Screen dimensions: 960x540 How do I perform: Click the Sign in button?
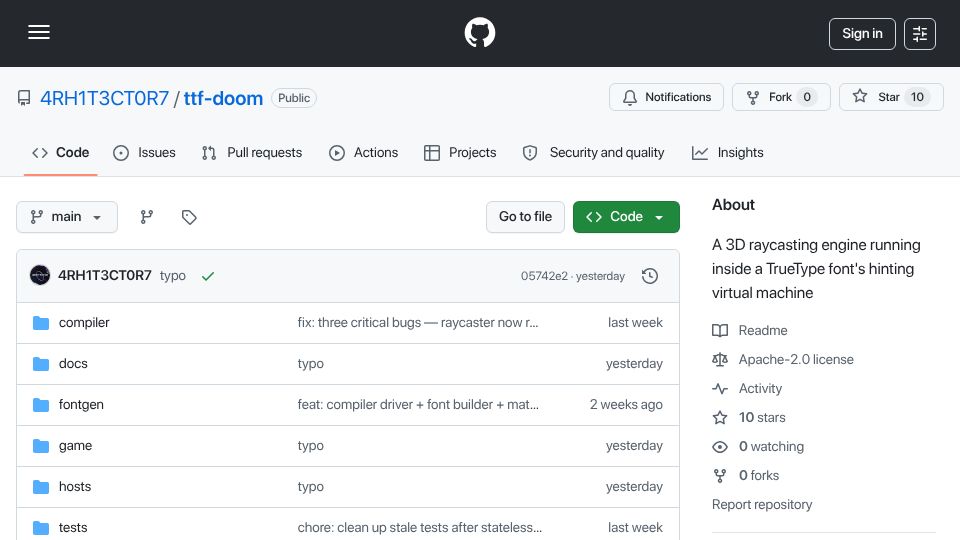(862, 34)
